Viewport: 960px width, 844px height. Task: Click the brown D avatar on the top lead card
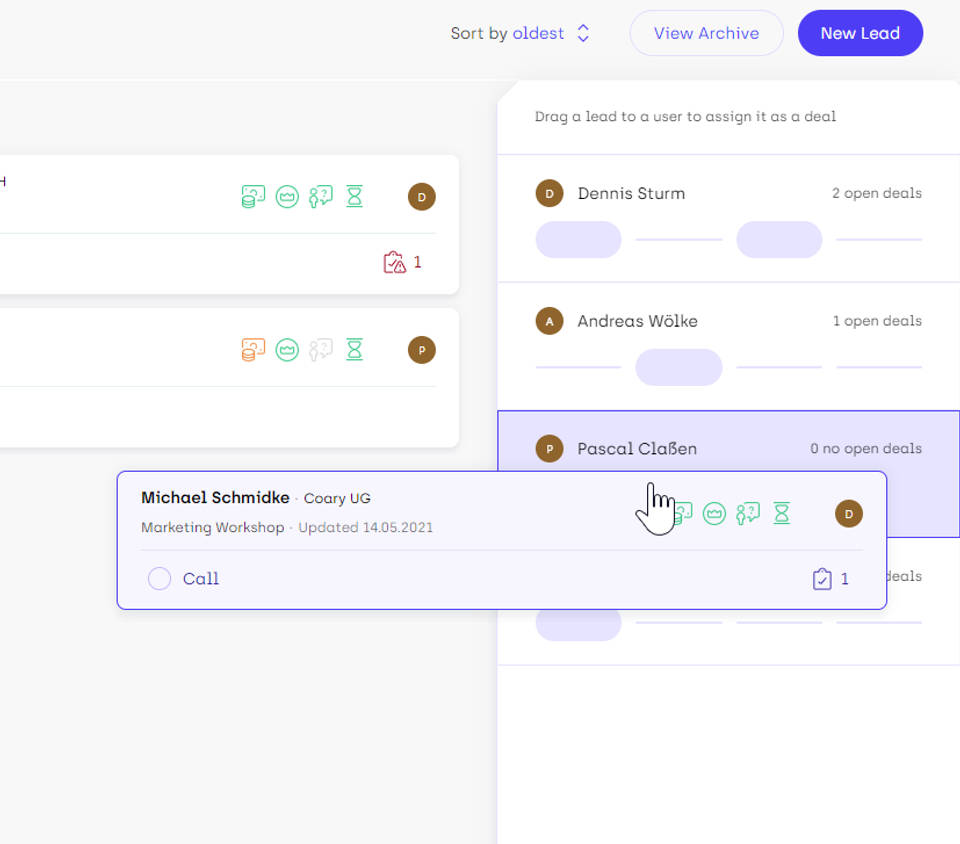click(x=422, y=196)
